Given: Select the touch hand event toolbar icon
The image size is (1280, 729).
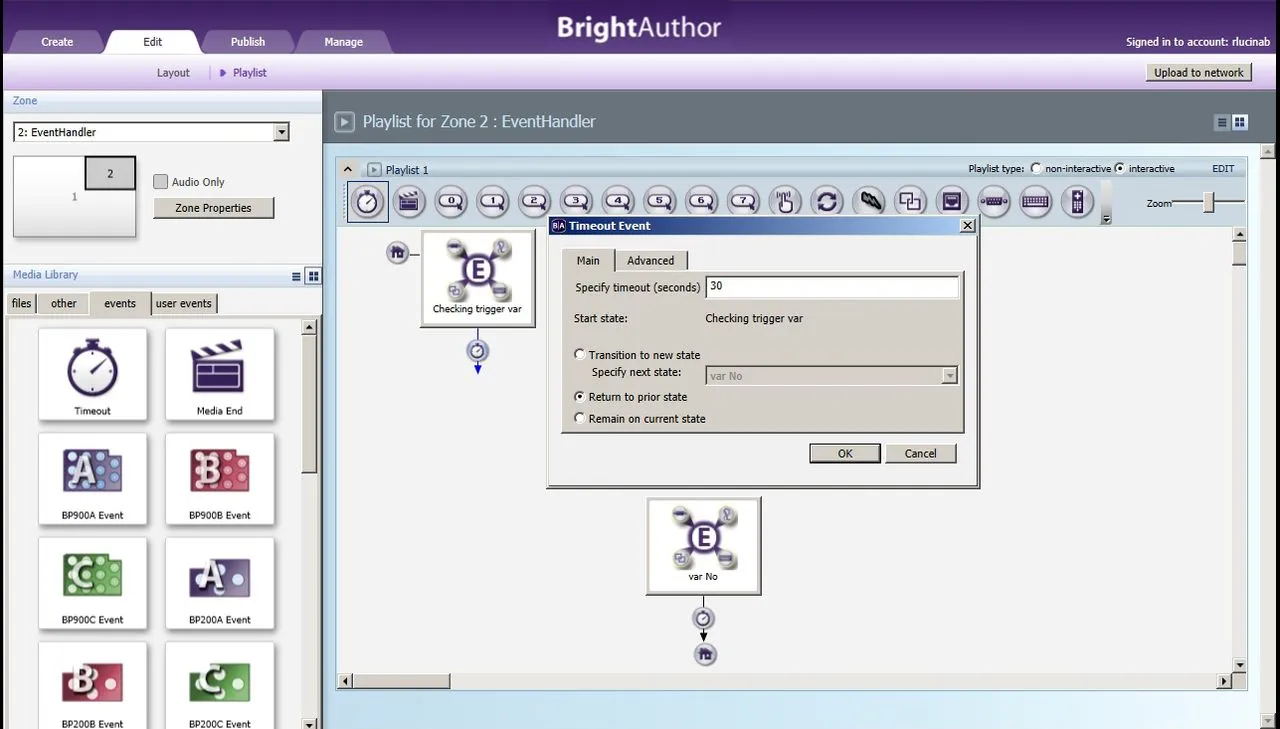Looking at the screenshot, I should click(x=785, y=201).
